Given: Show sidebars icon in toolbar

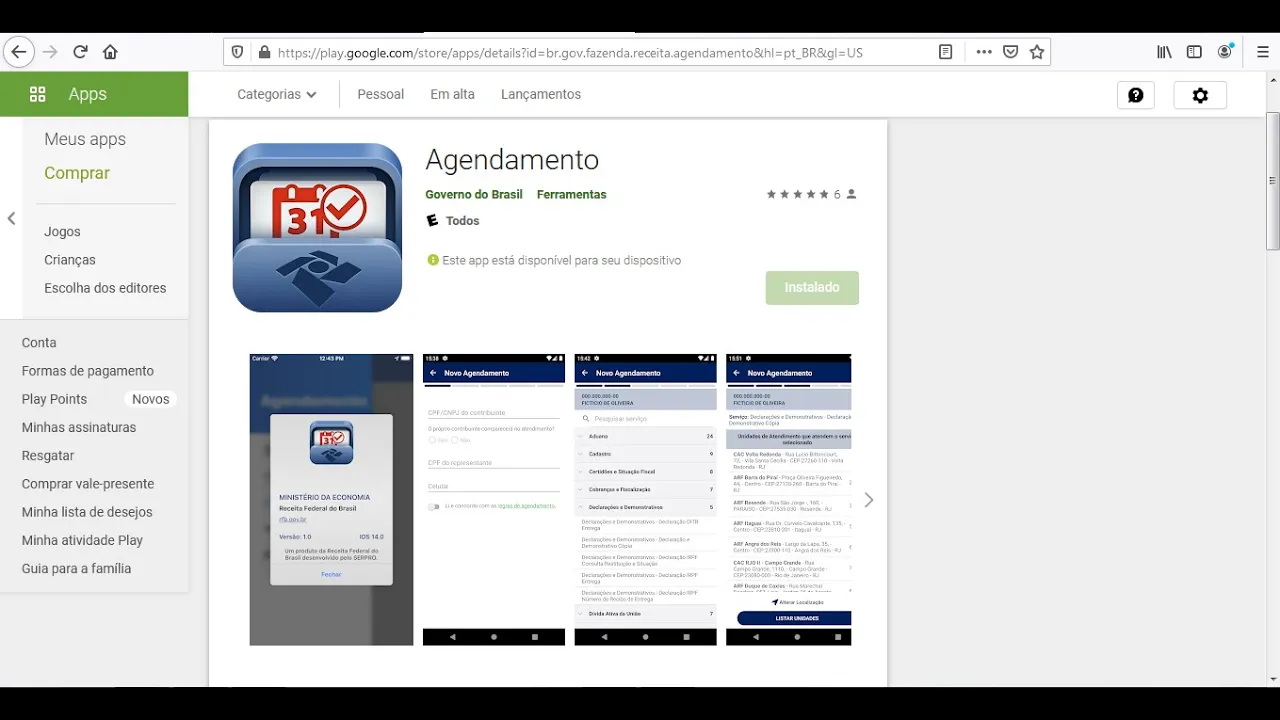Looking at the screenshot, I should tap(1194, 52).
